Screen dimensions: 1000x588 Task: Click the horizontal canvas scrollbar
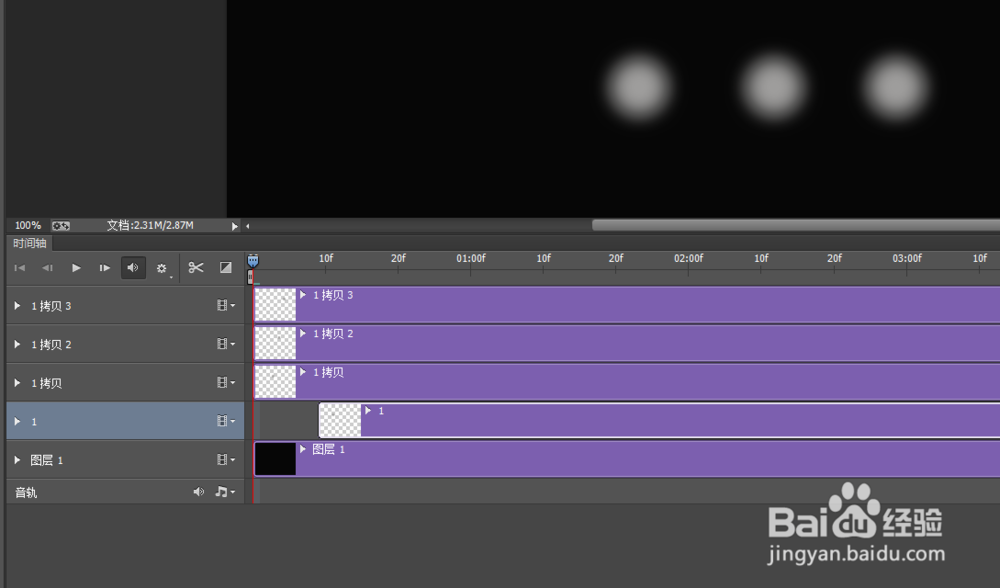795,225
